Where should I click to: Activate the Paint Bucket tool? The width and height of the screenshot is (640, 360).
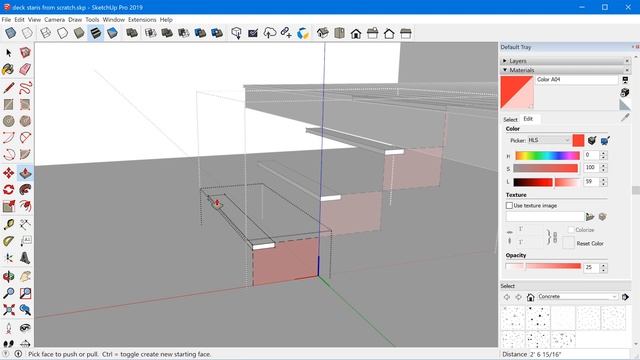(9, 69)
